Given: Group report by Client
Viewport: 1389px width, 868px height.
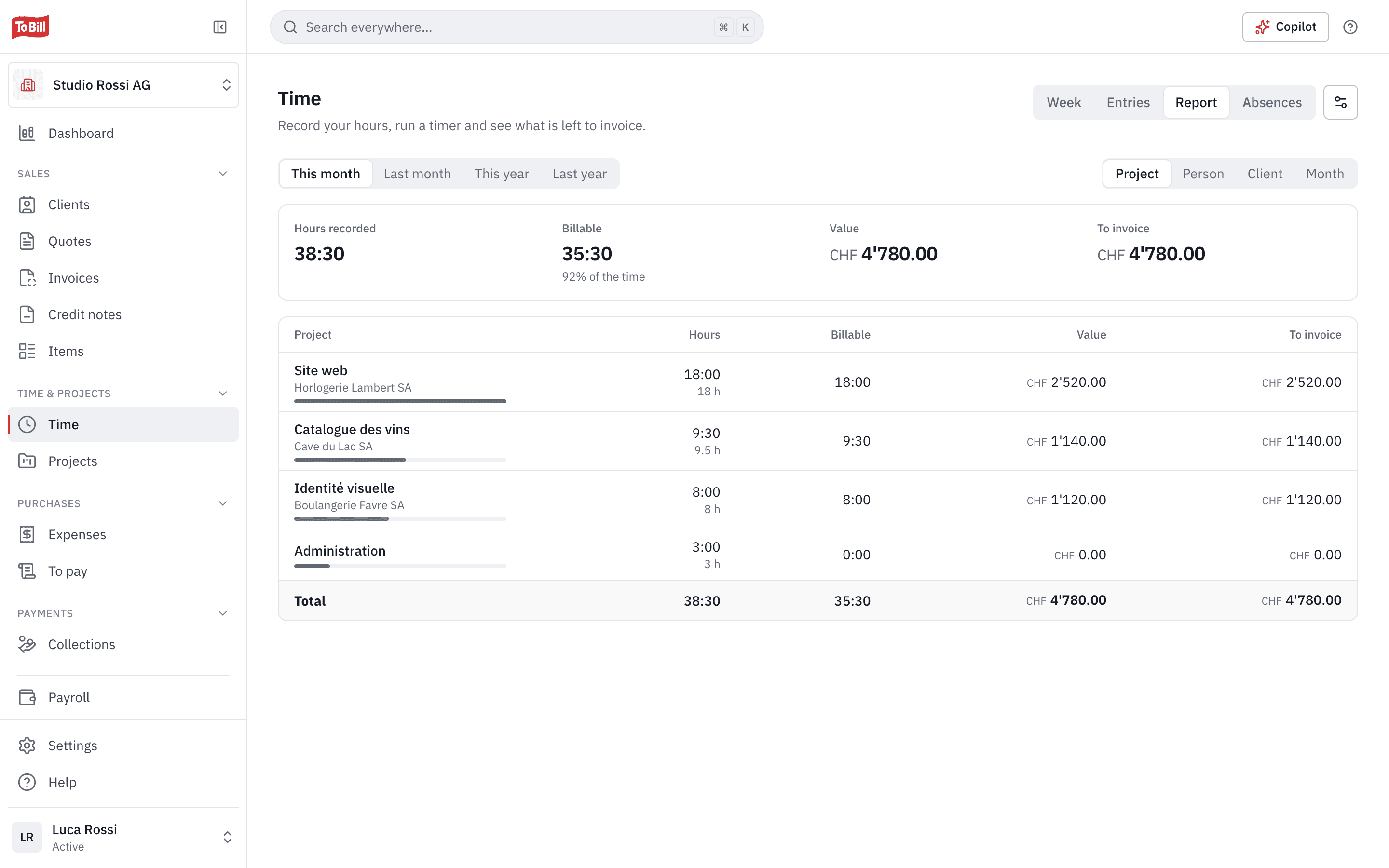Looking at the screenshot, I should (x=1265, y=174).
